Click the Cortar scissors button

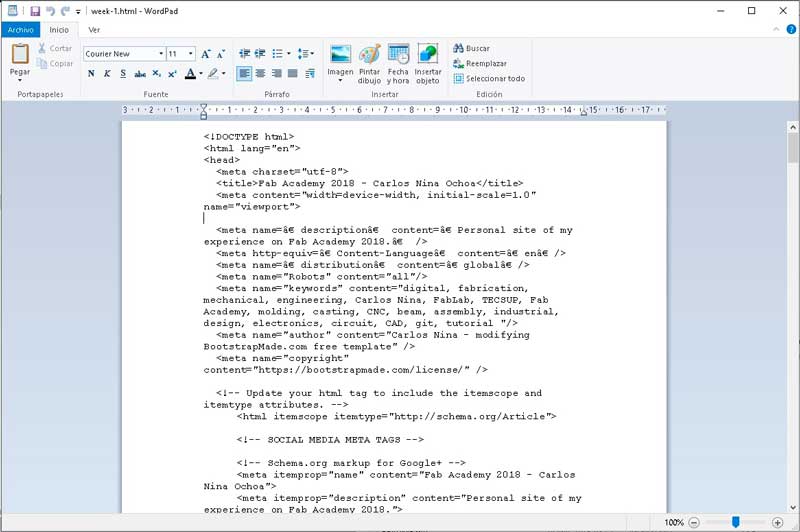click(x=55, y=48)
